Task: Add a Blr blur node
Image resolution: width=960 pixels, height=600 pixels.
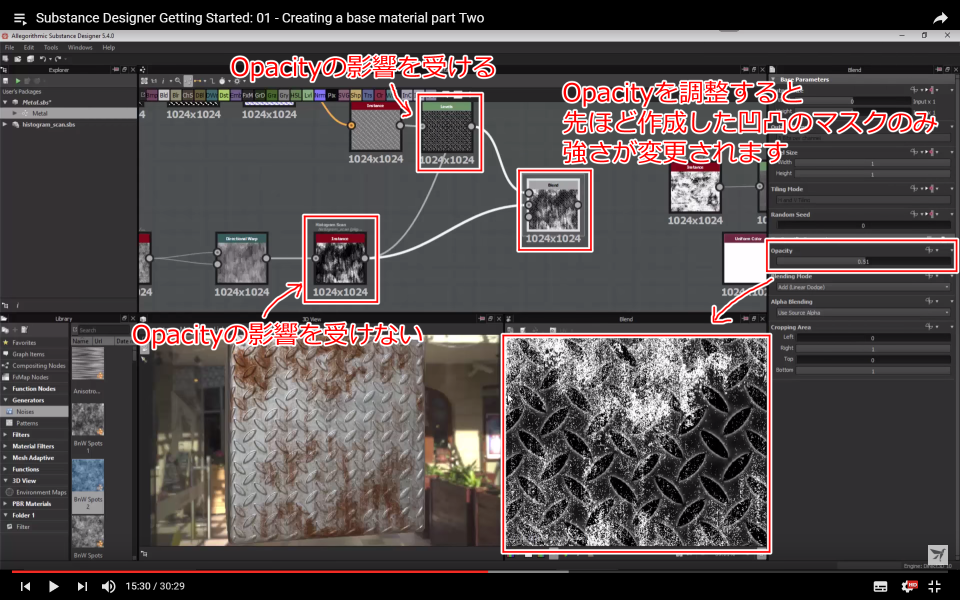Action: tap(176, 96)
